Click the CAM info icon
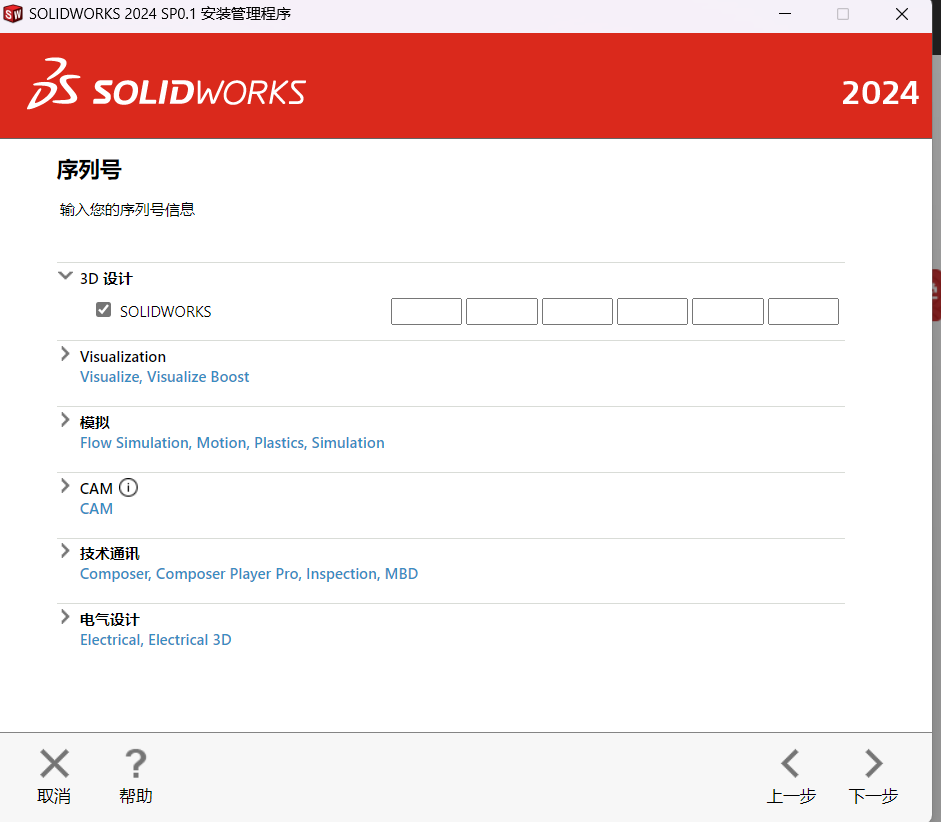Viewport: 941px width, 822px height. pyautogui.click(x=128, y=487)
